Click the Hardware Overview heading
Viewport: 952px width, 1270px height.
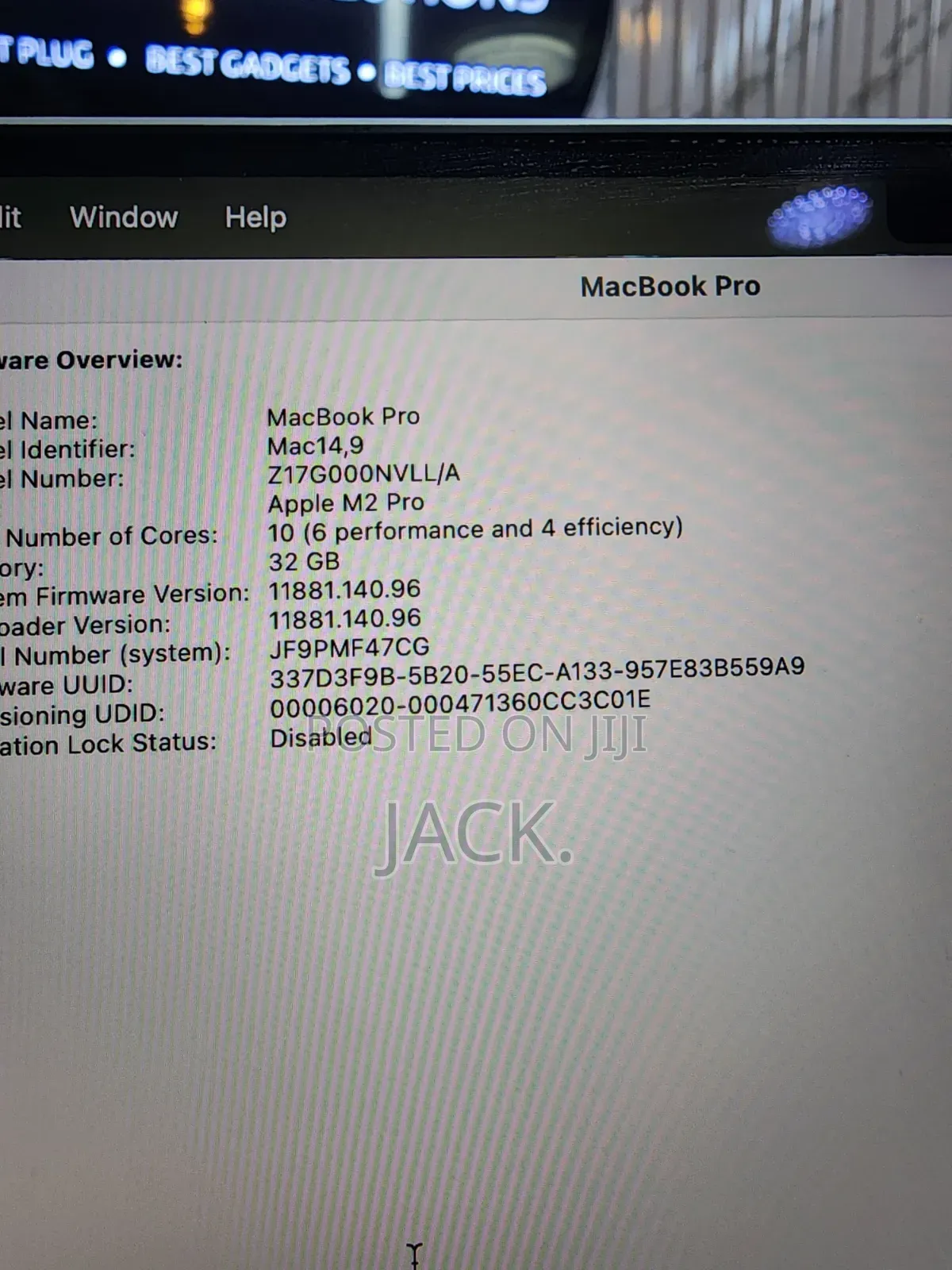coord(90,360)
